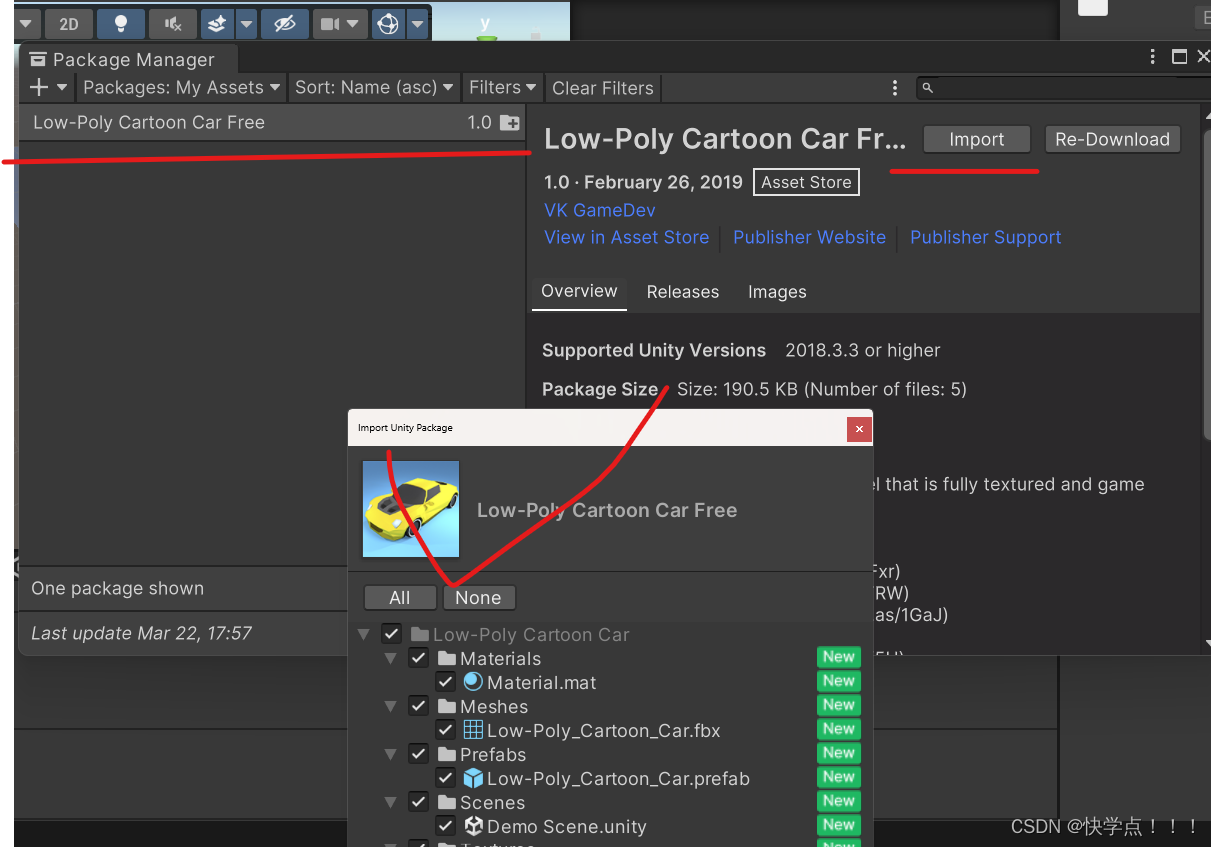Open Package Manager toolbar kebab menu
This screenshot has height=847, width=1211.
pyautogui.click(x=894, y=88)
